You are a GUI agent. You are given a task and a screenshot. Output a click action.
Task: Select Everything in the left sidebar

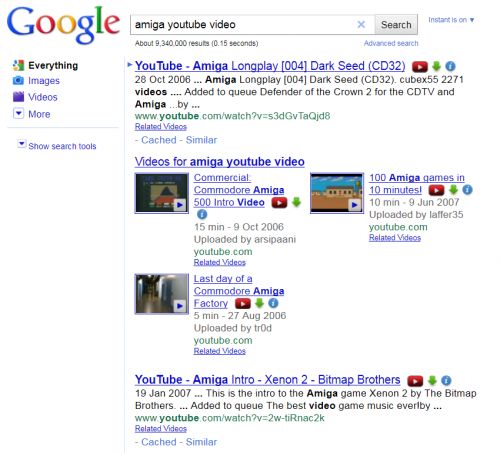(x=53, y=65)
